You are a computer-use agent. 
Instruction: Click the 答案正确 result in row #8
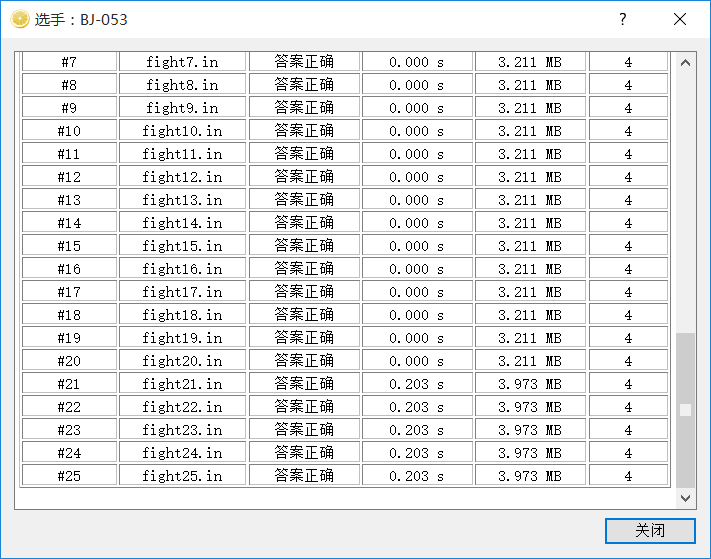tap(304, 85)
